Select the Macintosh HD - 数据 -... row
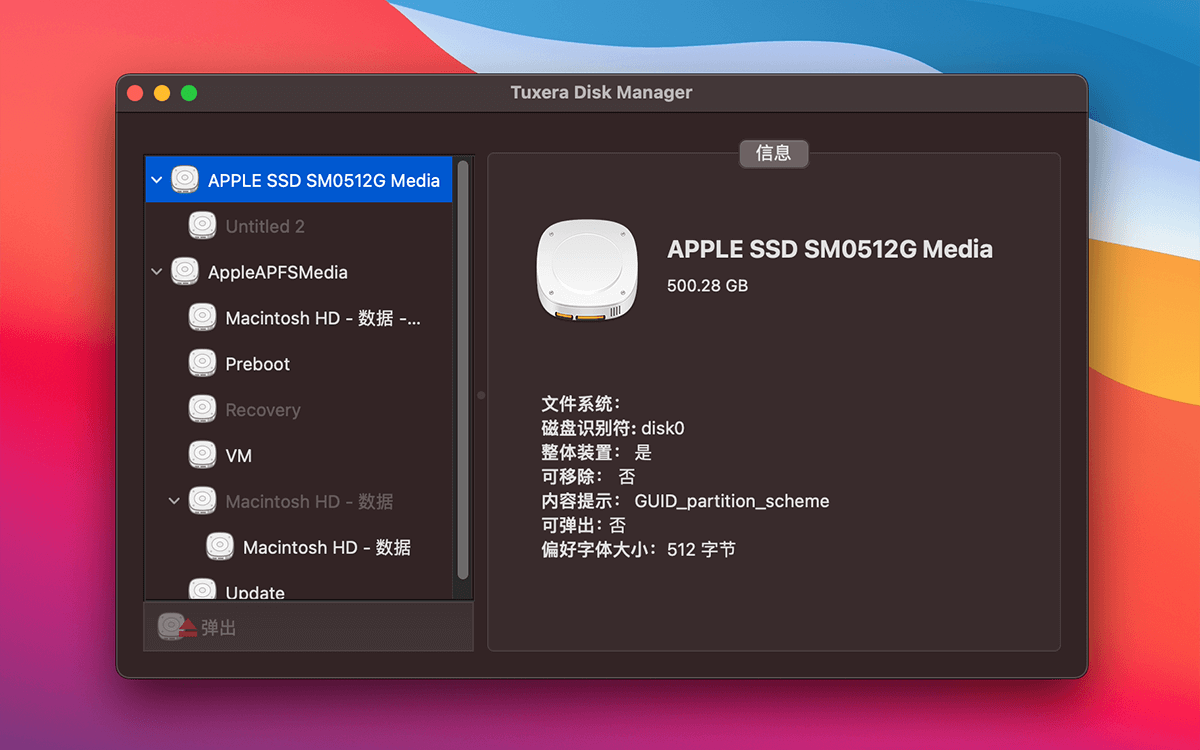The height and width of the screenshot is (750, 1200). [299, 318]
